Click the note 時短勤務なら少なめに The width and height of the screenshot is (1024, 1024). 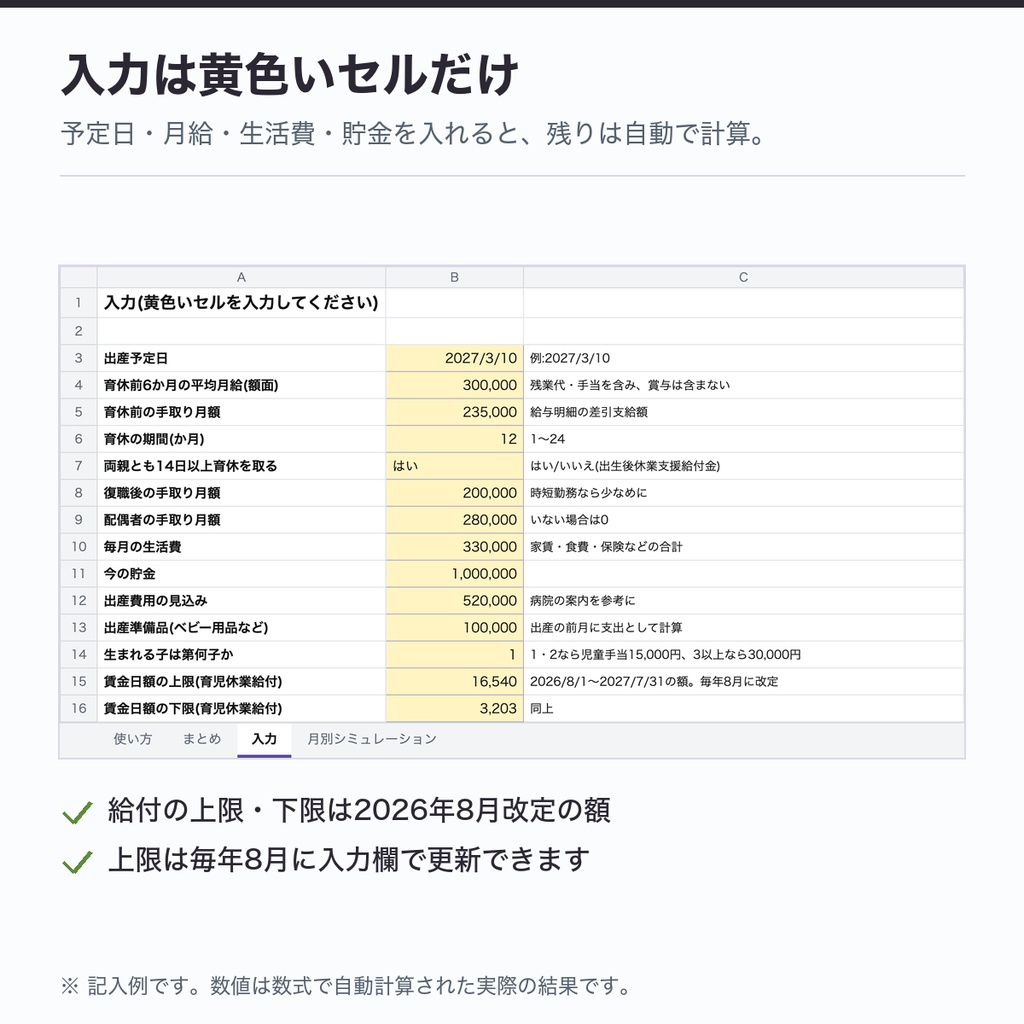[588, 492]
